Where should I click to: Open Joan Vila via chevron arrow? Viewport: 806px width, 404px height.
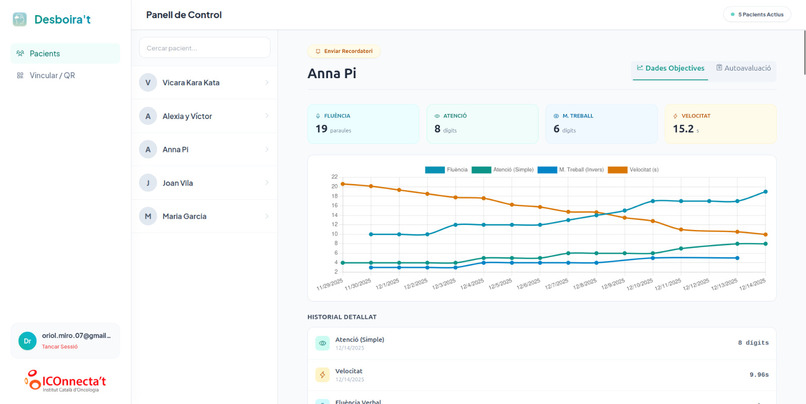267,182
